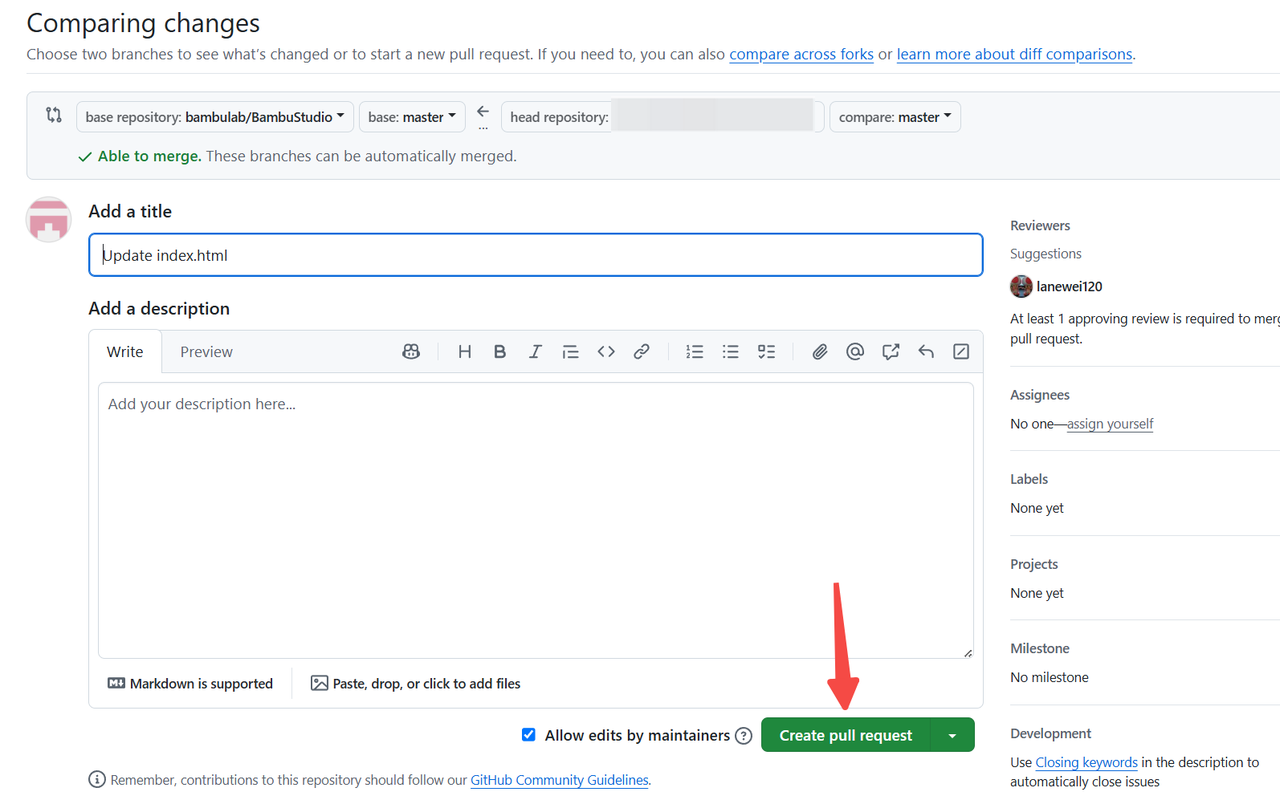
Task: Open the GitHub Community Guidelines link
Action: pos(559,780)
